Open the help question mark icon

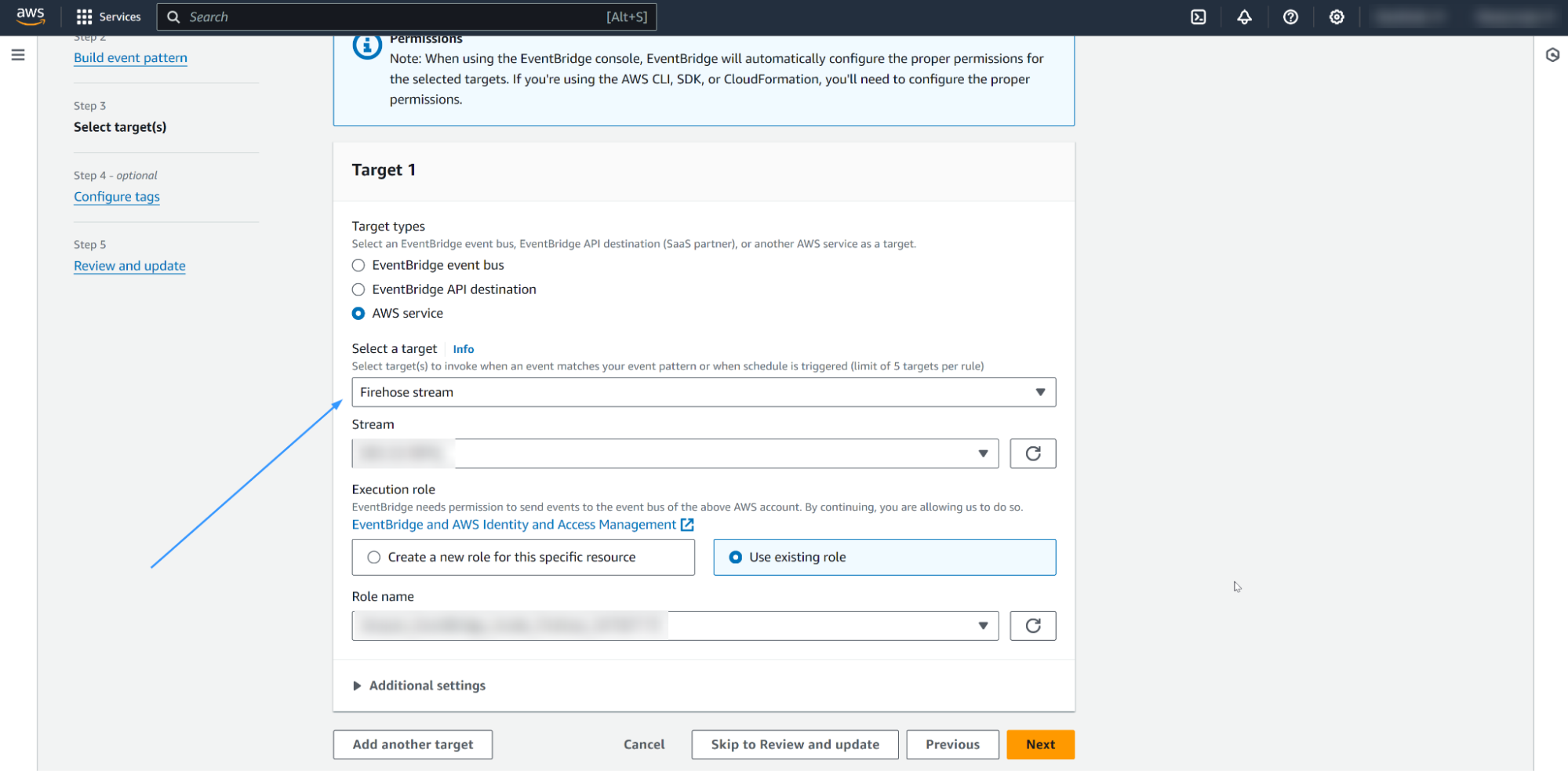1290,16
